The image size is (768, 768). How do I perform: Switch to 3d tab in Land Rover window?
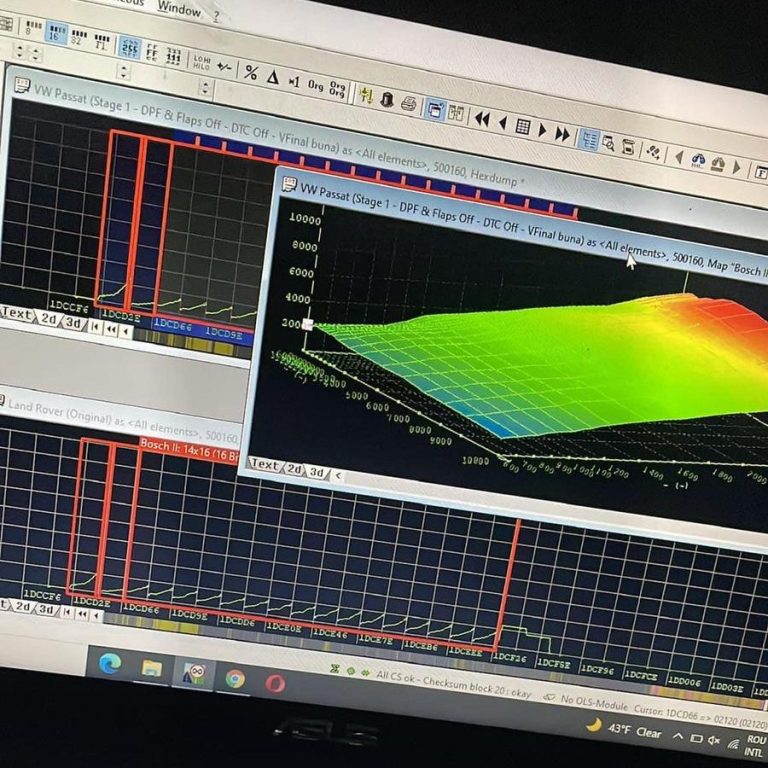point(46,609)
